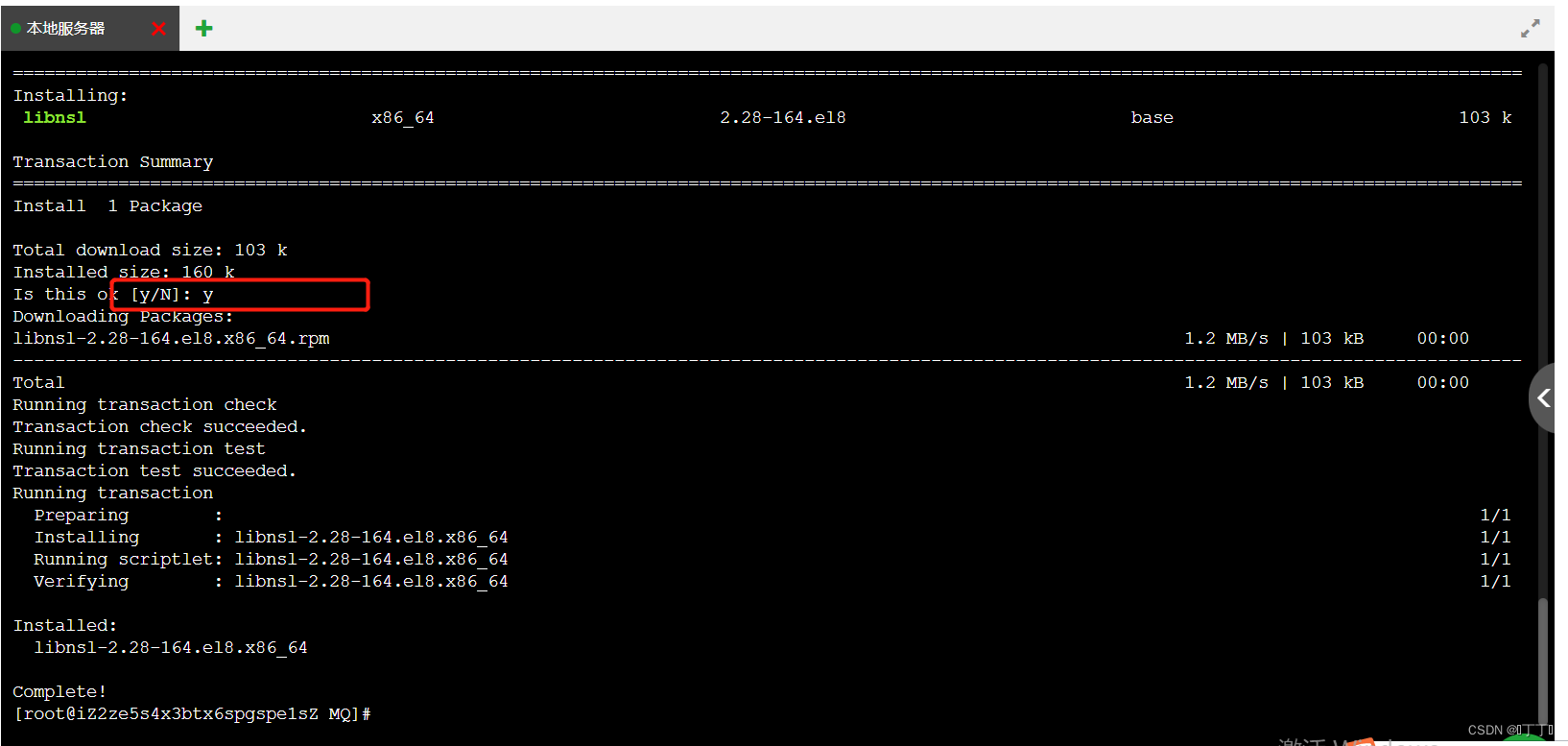
Task: Click the version 2.28-164.el8 in the table row
Action: coord(783,117)
